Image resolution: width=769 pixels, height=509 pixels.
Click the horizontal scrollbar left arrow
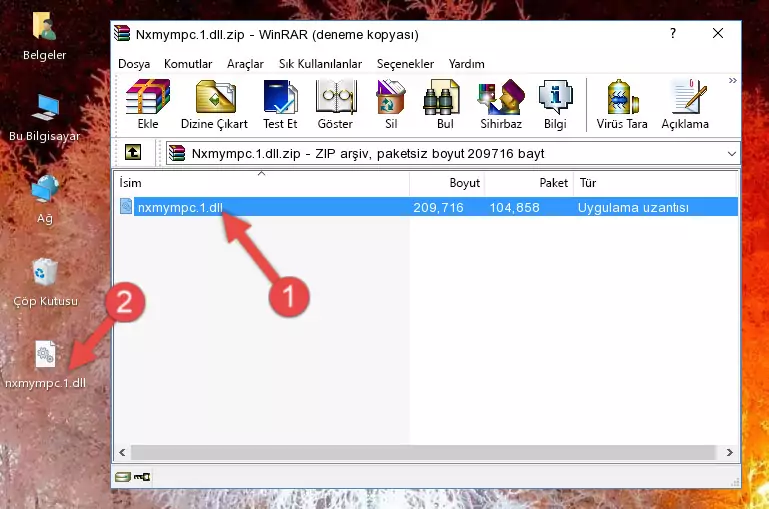tap(122, 453)
